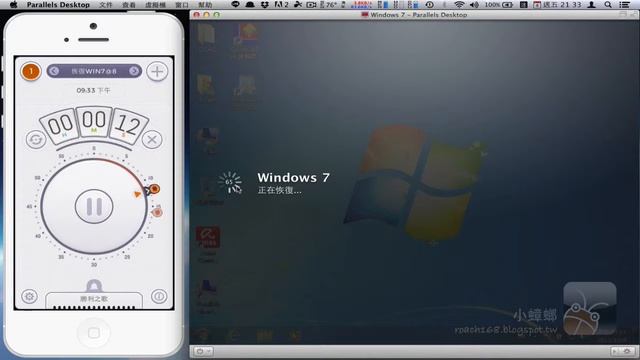Click the loading spinner beside Windows 7
This screenshot has width=640, height=360.
click(x=230, y=182)
